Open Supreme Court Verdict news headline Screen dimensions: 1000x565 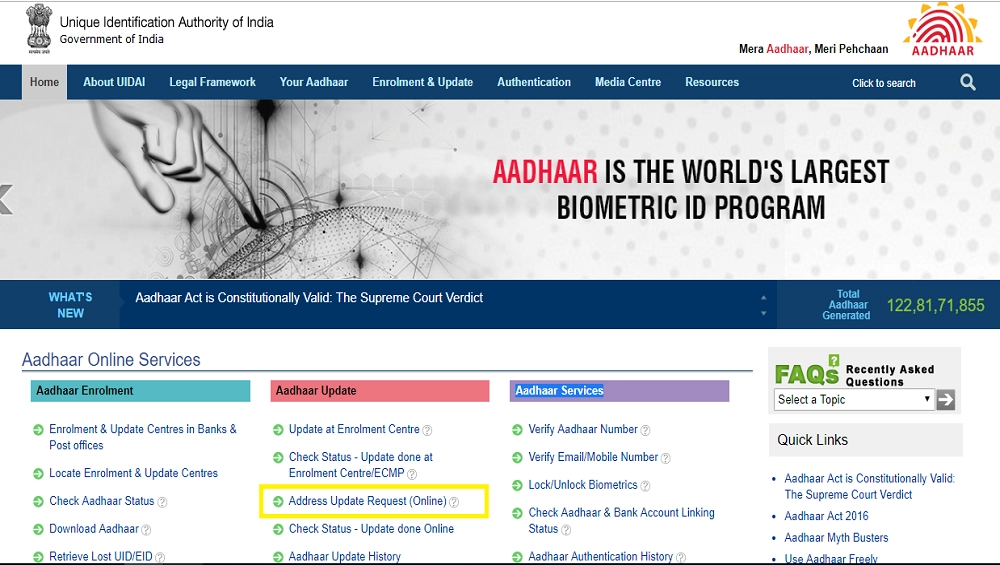pyautogui.click(x=309, y=298)
